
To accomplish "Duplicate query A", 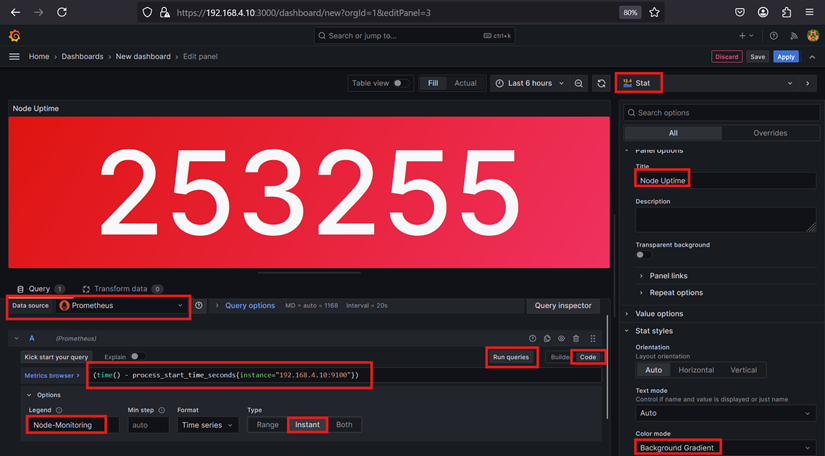I will coord(547,339).
